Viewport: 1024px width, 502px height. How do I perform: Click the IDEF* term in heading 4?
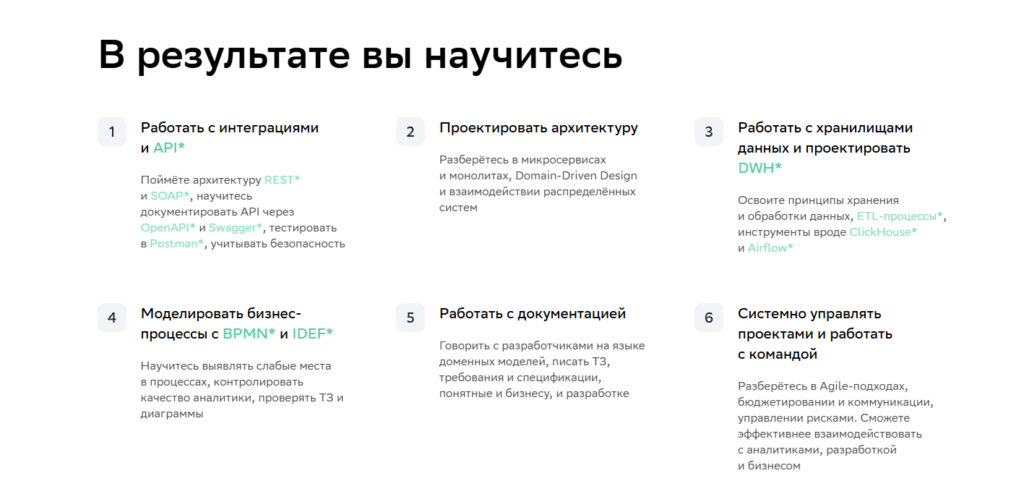[312, 334]
